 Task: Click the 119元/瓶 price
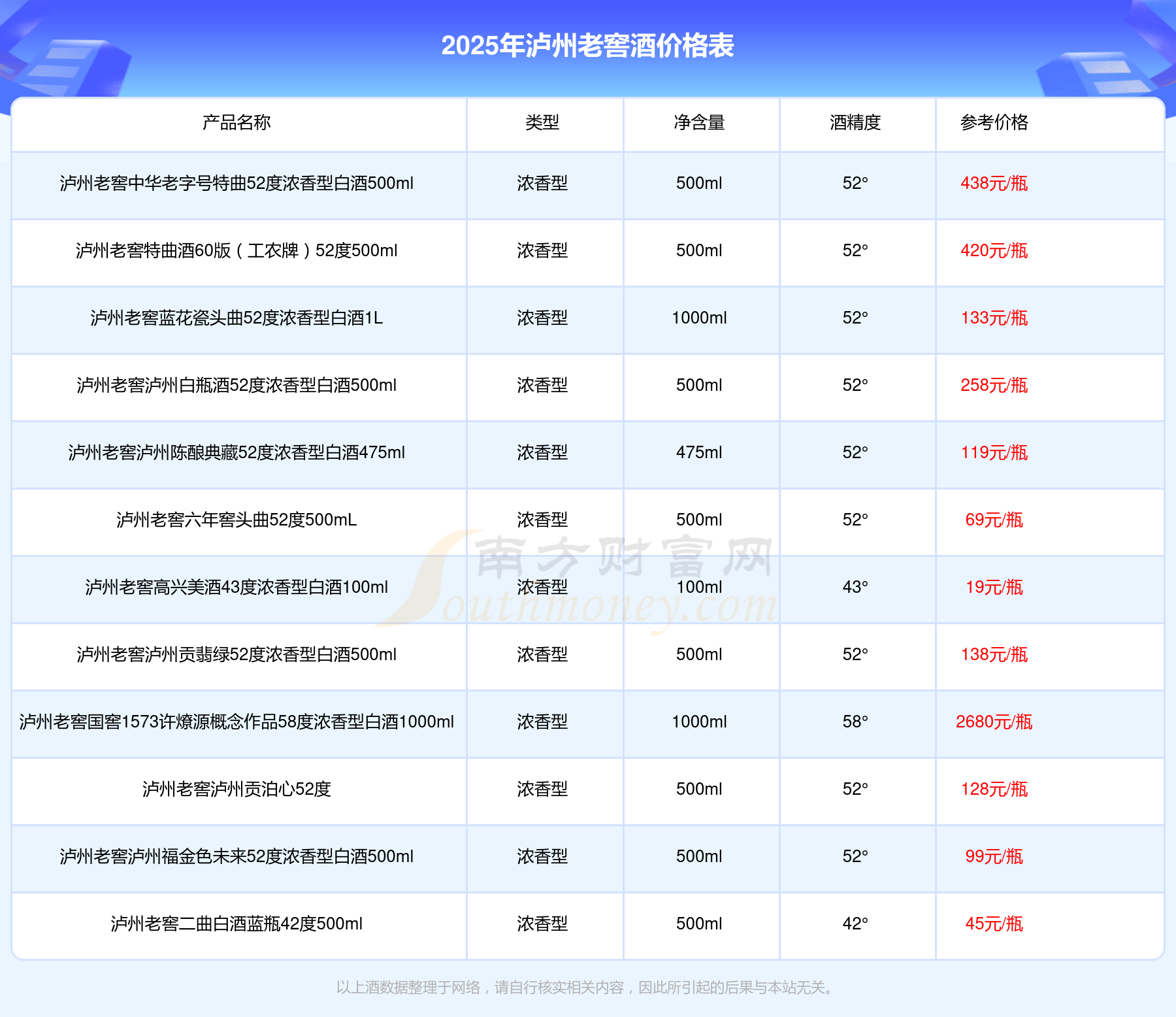[994, 452]
